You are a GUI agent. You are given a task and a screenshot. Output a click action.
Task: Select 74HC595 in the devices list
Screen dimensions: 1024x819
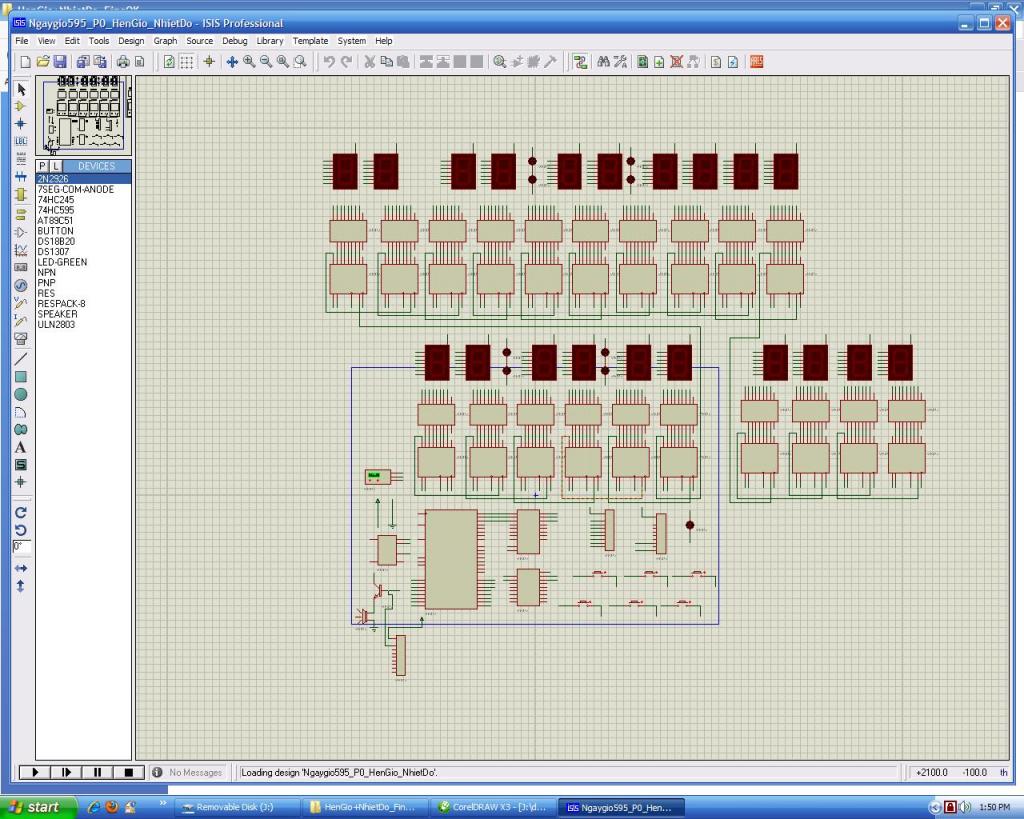pyautogui.click(x=56, y=210)
